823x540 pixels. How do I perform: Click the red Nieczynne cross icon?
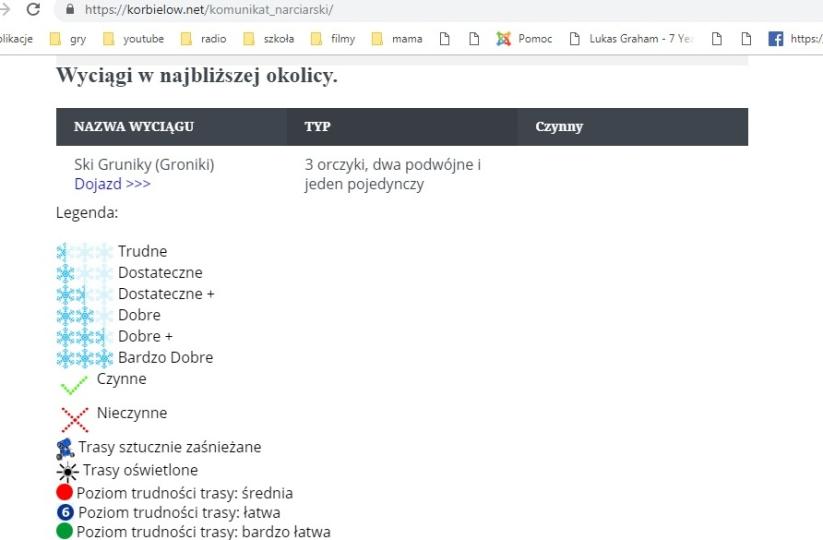(75, 417)
